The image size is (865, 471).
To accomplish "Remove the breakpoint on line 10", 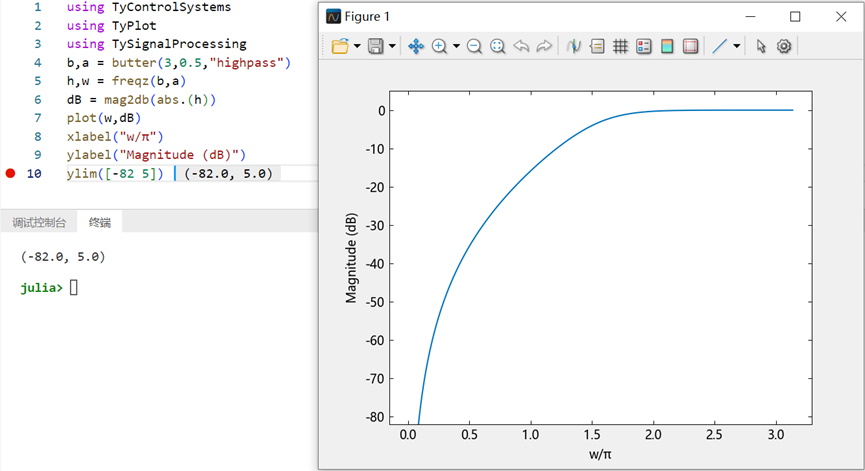I will (10, 173).
